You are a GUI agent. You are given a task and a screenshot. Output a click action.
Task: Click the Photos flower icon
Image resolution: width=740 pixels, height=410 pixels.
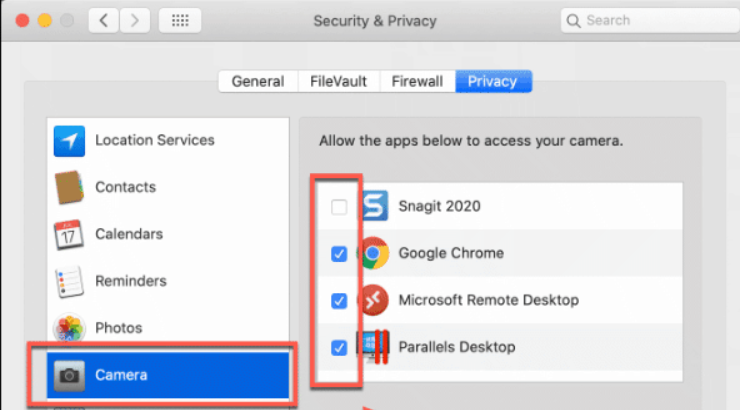tap(69, 328)
